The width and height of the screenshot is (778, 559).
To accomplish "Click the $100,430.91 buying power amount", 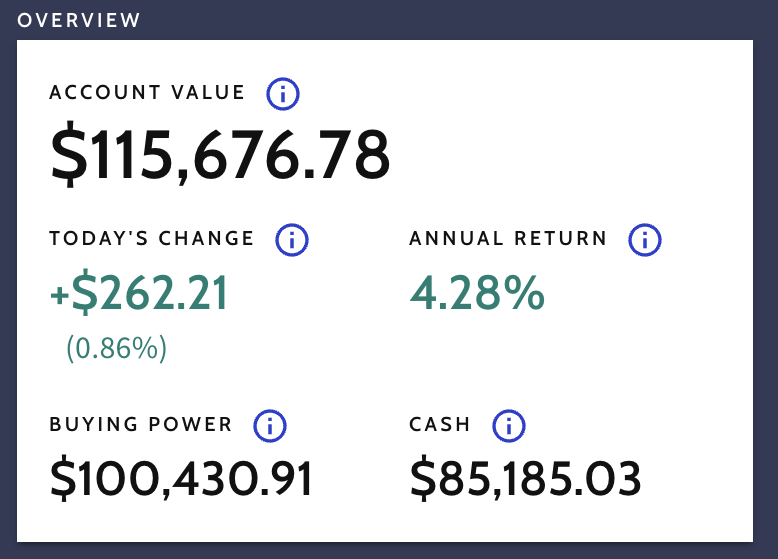I will 181,480.
